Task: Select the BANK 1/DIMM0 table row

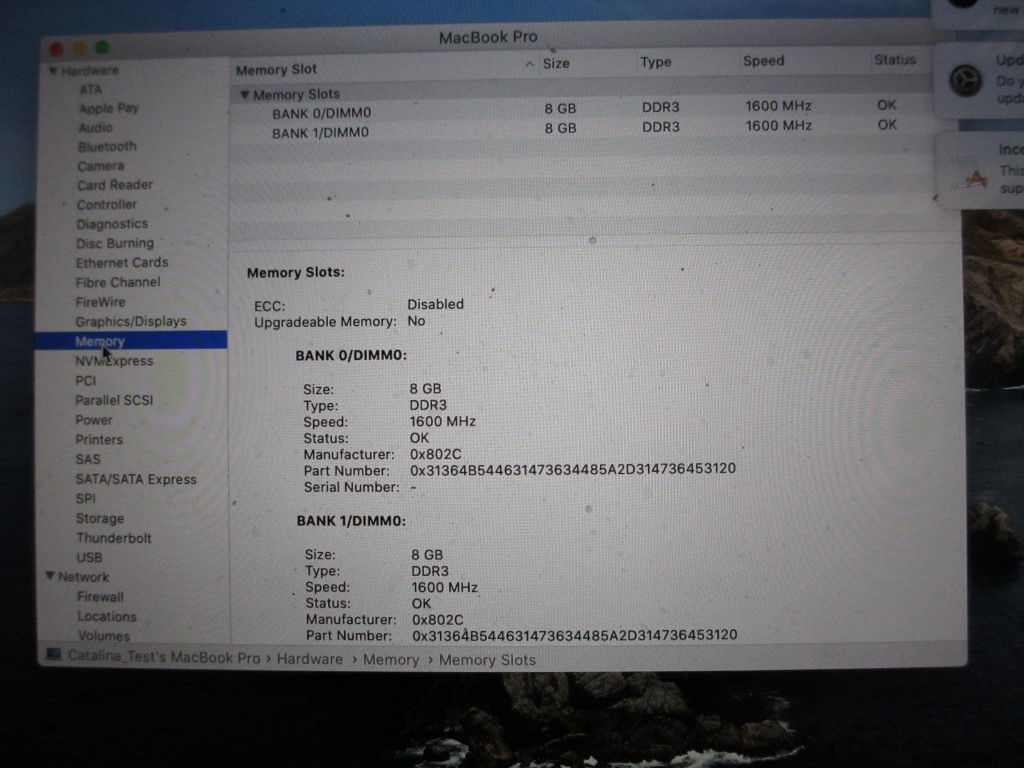Action: [x=583, y=129]
